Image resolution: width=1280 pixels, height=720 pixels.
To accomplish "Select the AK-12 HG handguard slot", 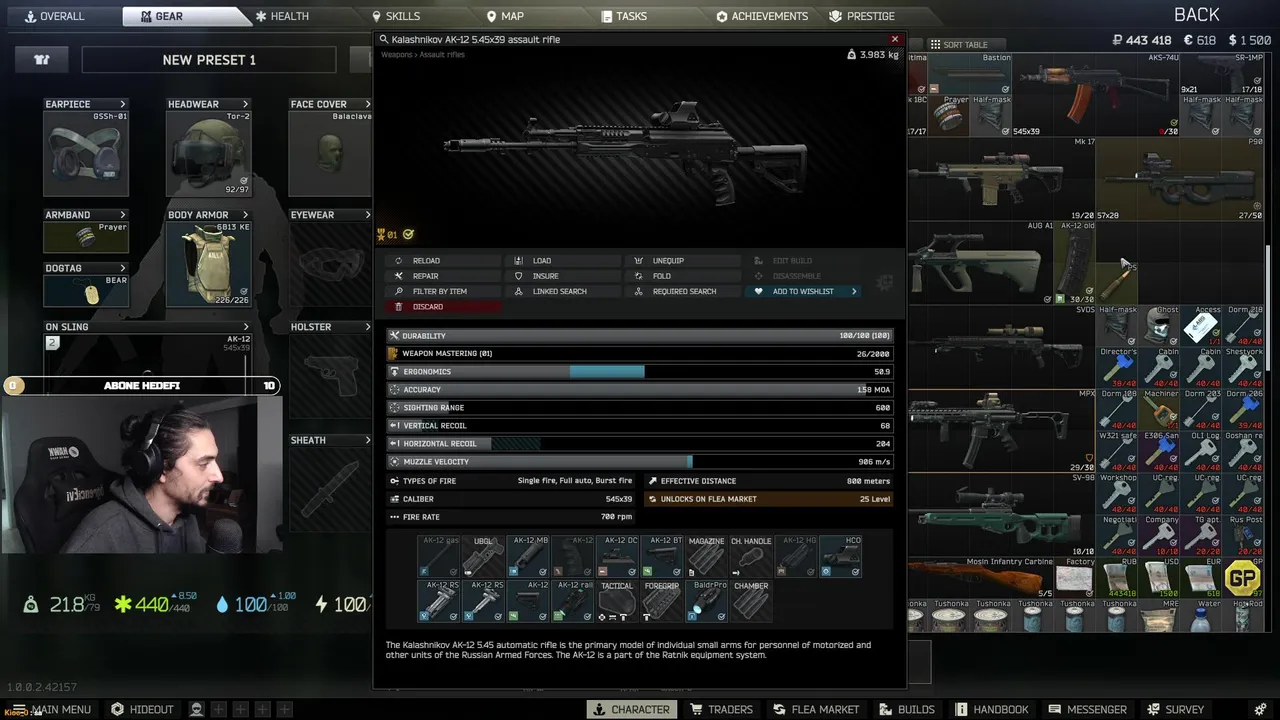I will tap(796, 556).
